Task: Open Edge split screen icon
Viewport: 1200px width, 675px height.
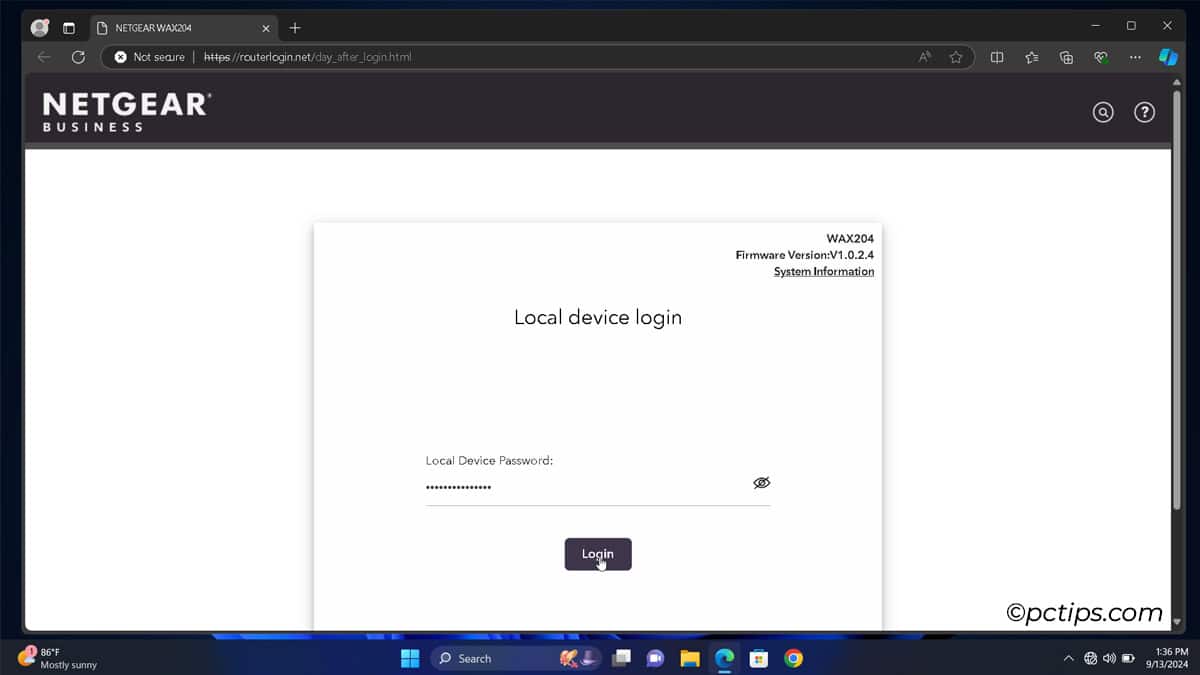Action: coord(997,57)
